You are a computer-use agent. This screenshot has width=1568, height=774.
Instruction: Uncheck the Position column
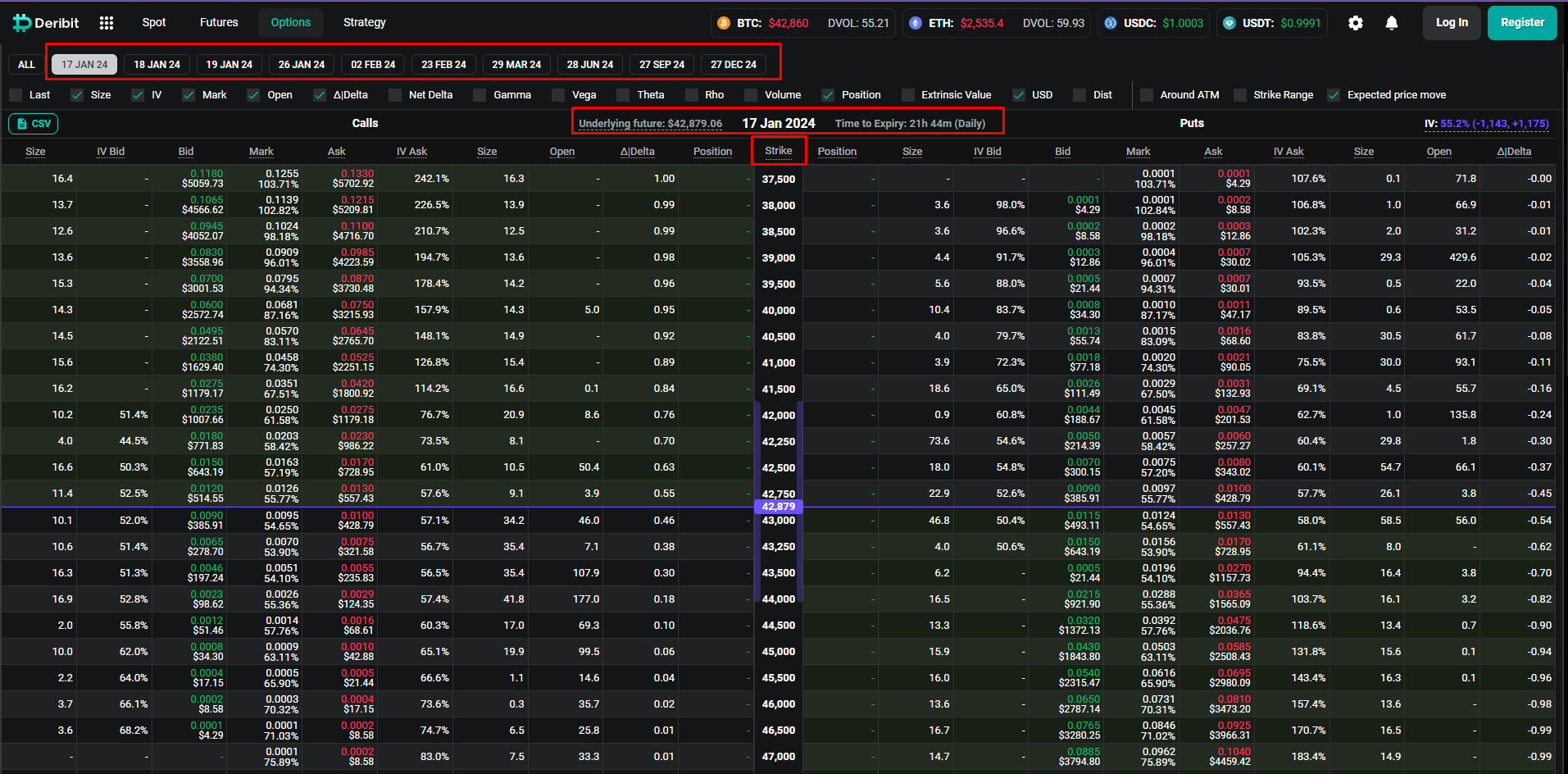point(828,95)
